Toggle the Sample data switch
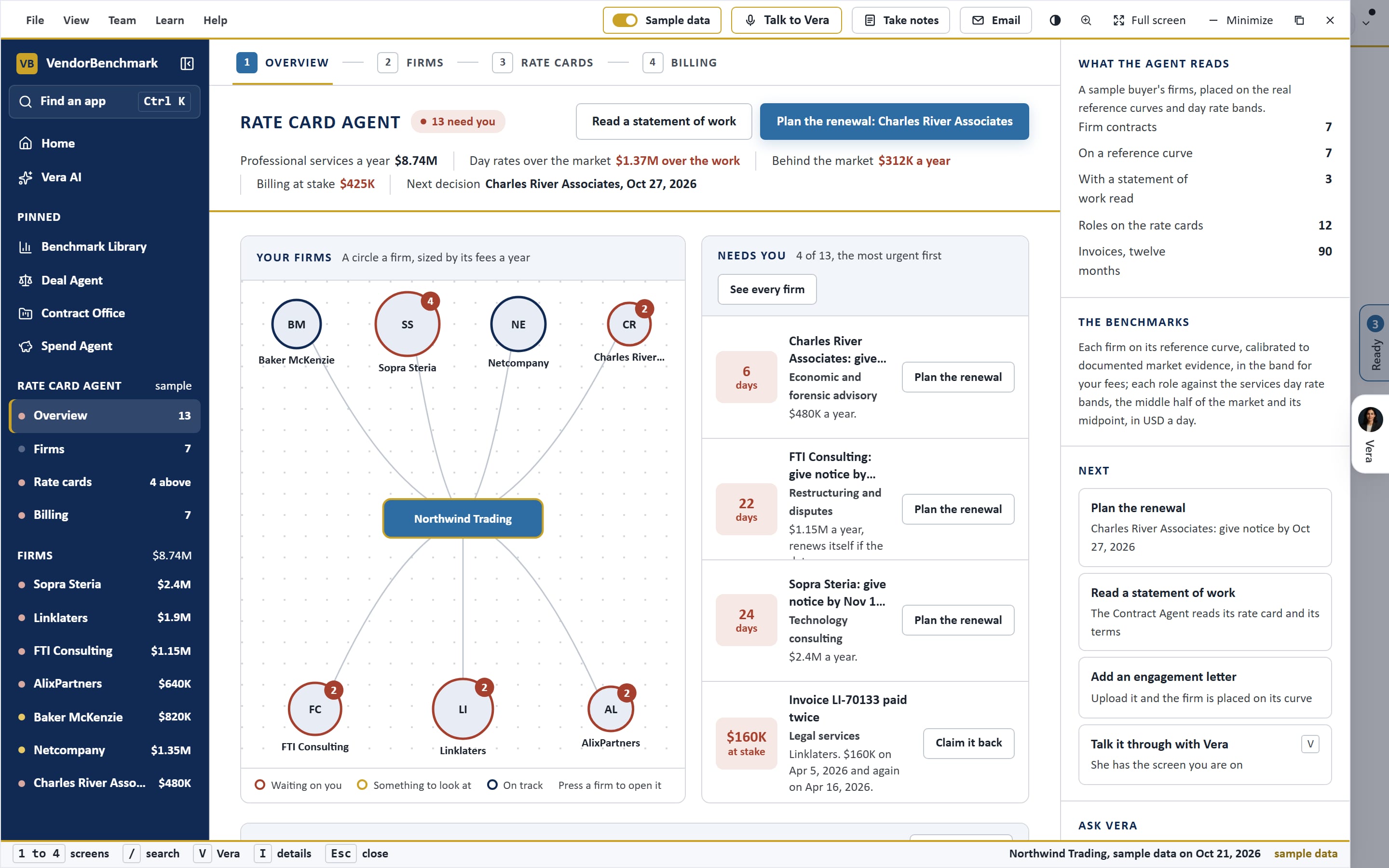The image size is (1389, 868). tap(625, 20)
